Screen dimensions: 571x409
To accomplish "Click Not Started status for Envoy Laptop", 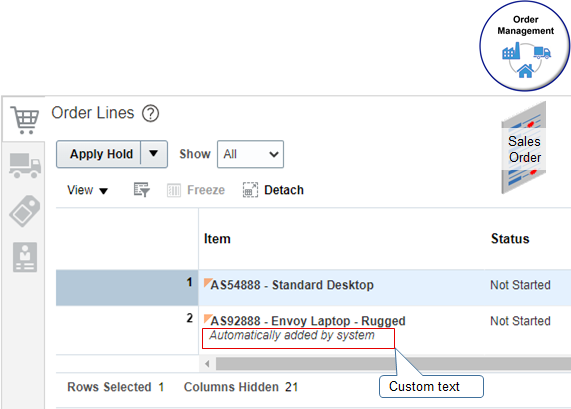I will (x=520, y=321).
